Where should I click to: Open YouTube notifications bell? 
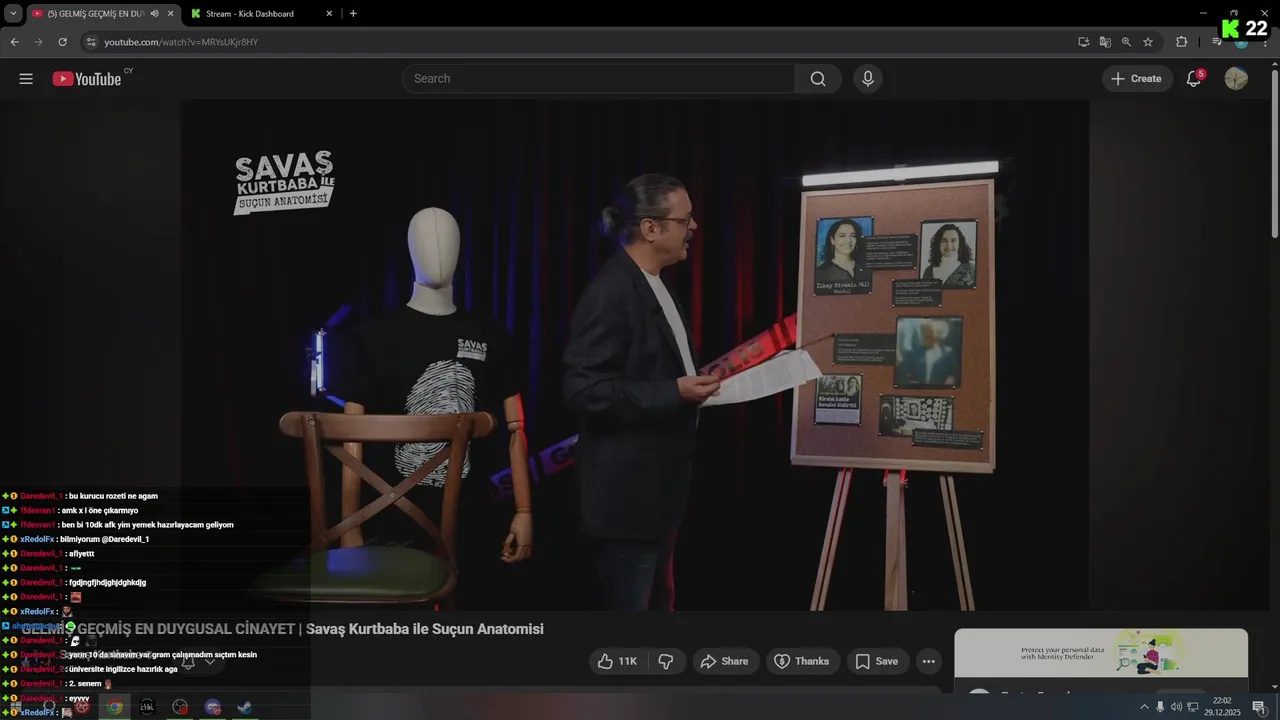(x=1193, y=79)
